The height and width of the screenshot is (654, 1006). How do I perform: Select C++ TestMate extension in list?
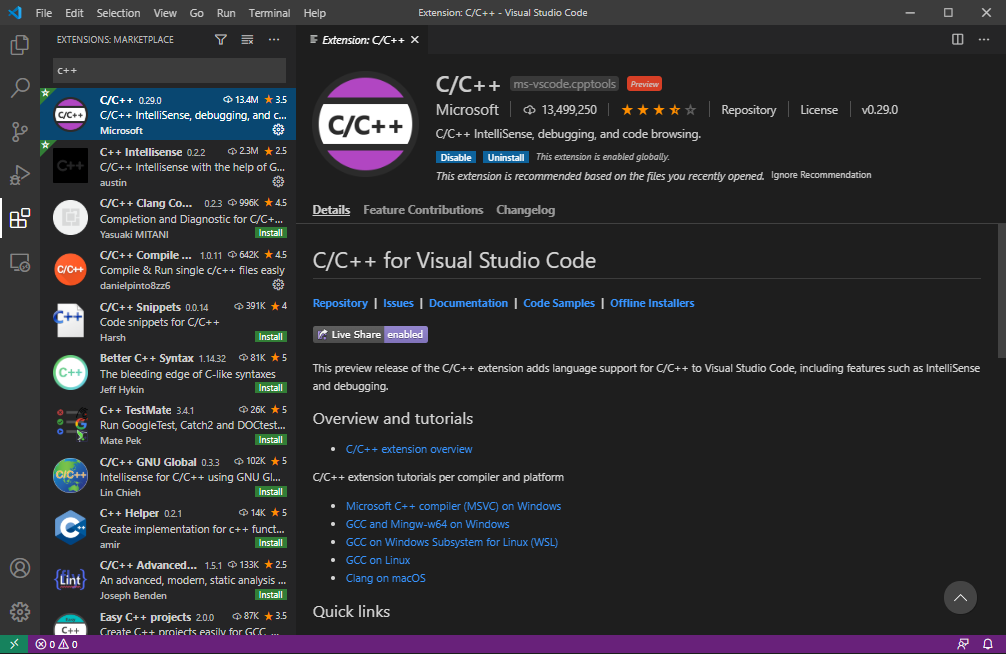[168, 425]
